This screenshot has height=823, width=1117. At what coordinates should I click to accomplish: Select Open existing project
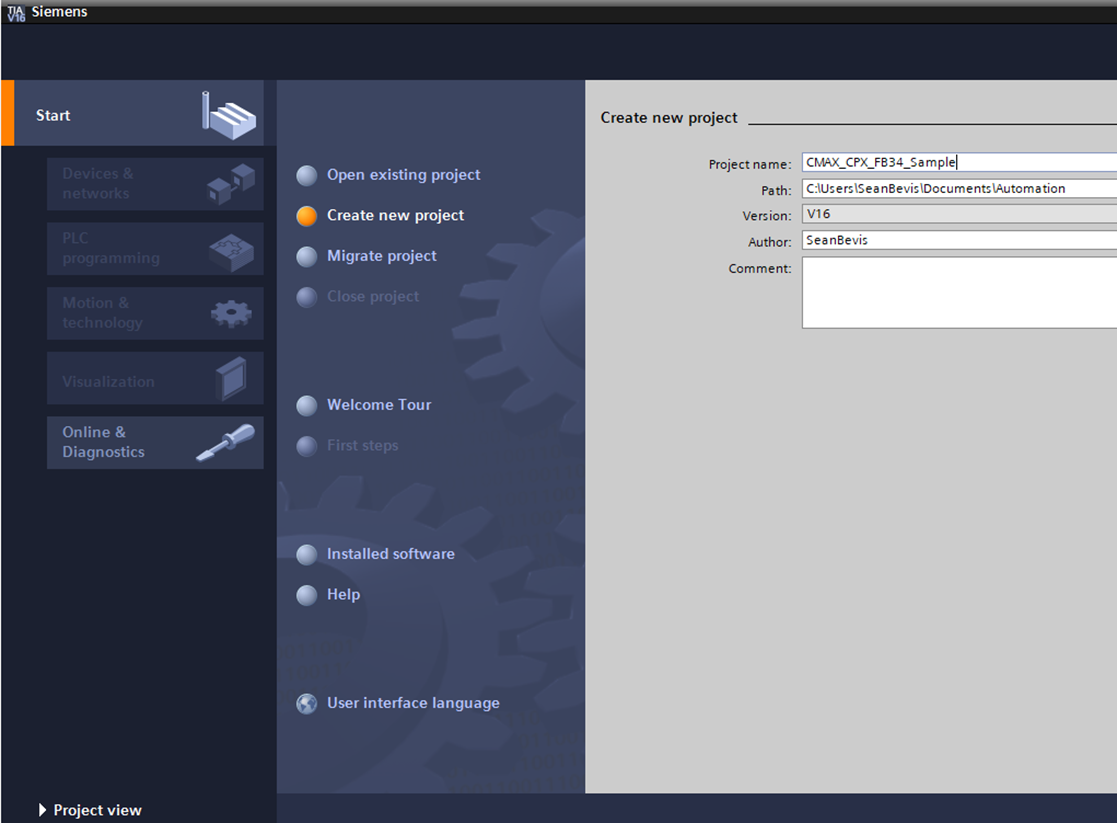click(x=403, y=175)
